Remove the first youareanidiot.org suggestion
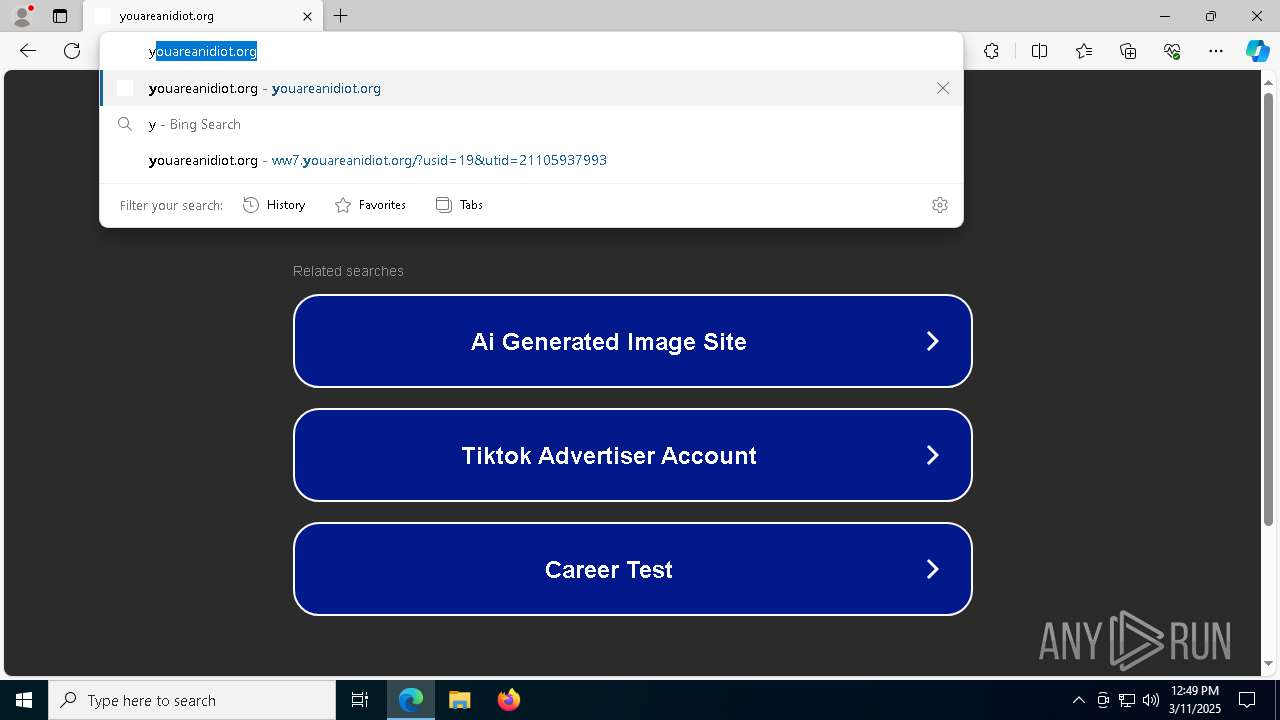 point(942,88)
